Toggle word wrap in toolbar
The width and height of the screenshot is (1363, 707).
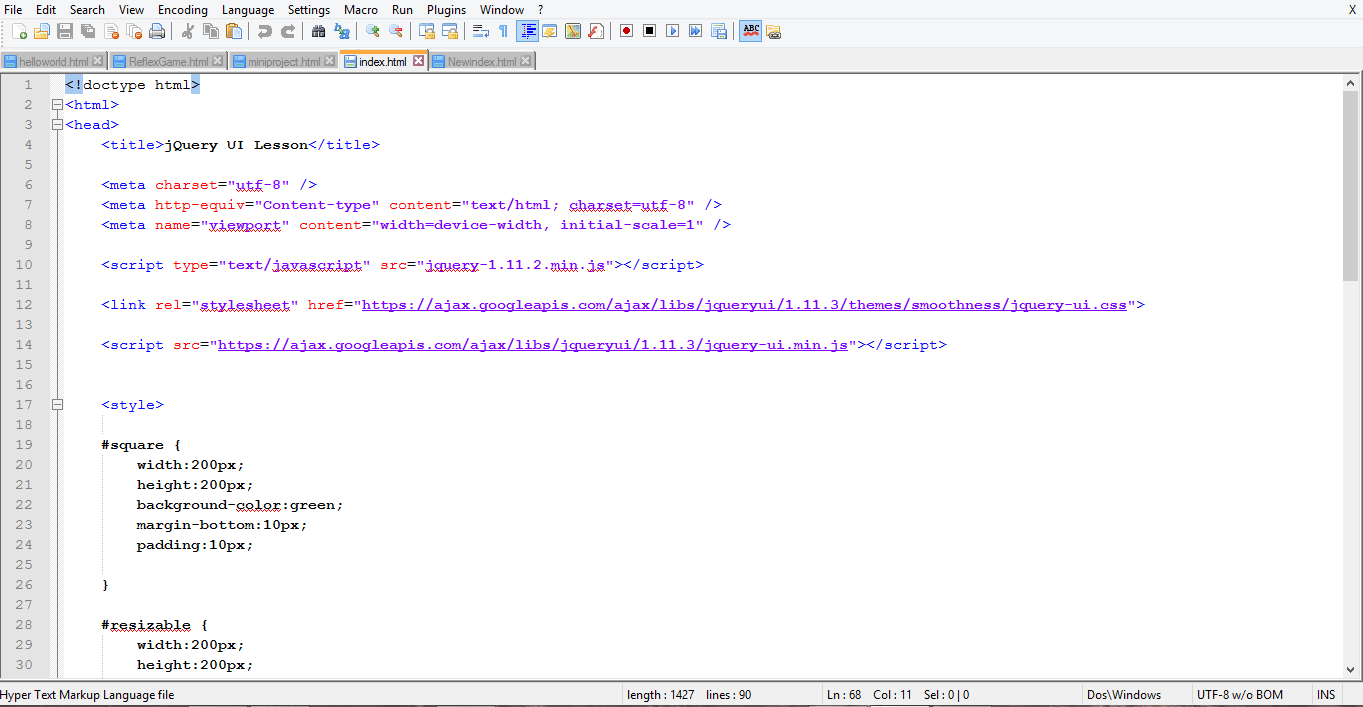pyautogui.click(x=481, y=31)
